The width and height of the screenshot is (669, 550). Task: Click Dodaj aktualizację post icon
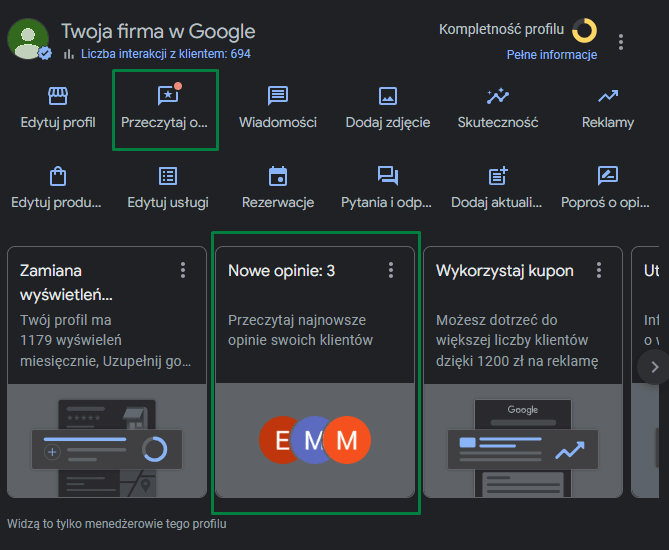[498, 176]
